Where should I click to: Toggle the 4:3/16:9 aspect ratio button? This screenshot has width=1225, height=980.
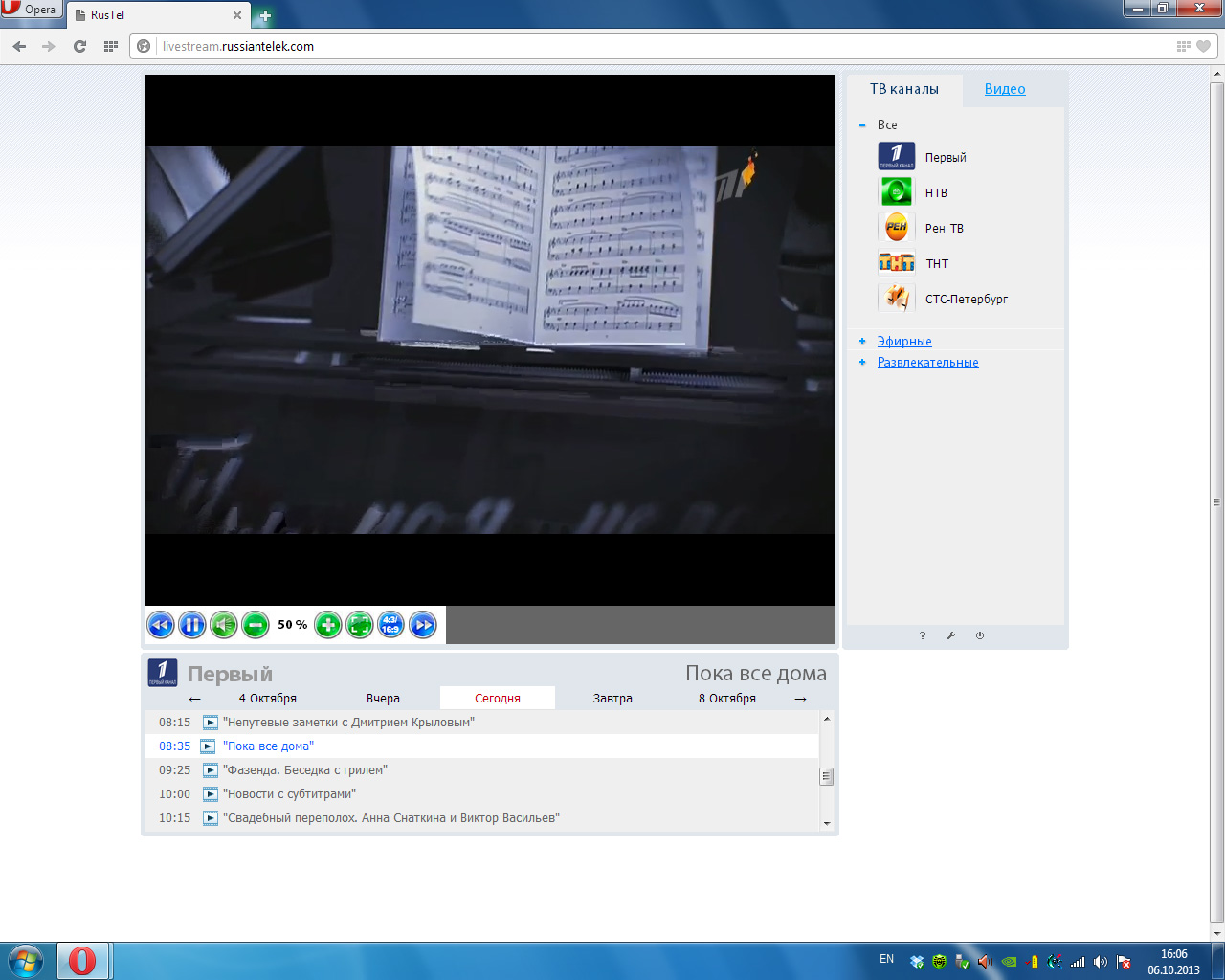pos(391,625)
